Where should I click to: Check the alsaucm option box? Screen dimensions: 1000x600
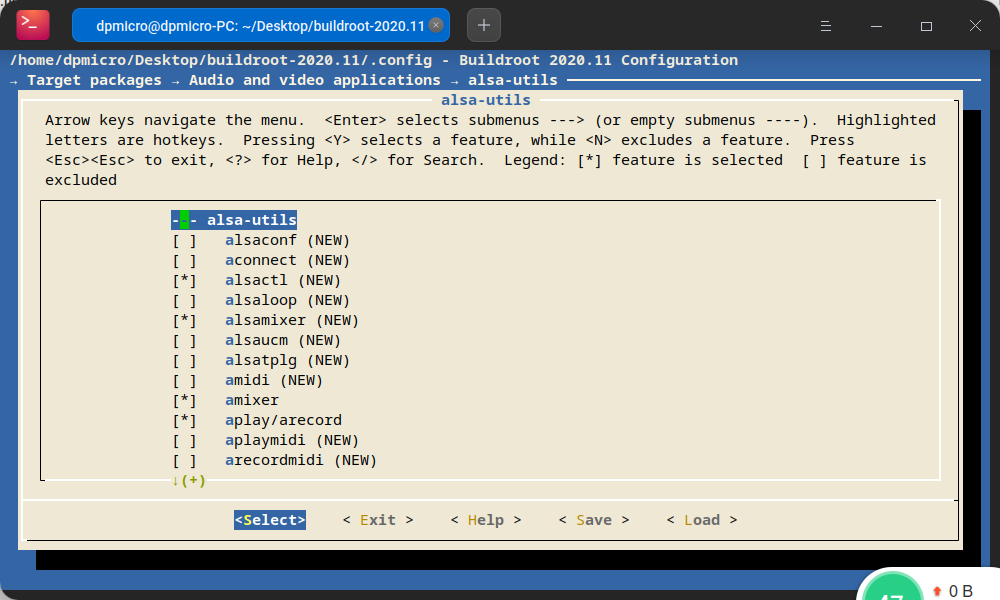(x=184, y=340)
